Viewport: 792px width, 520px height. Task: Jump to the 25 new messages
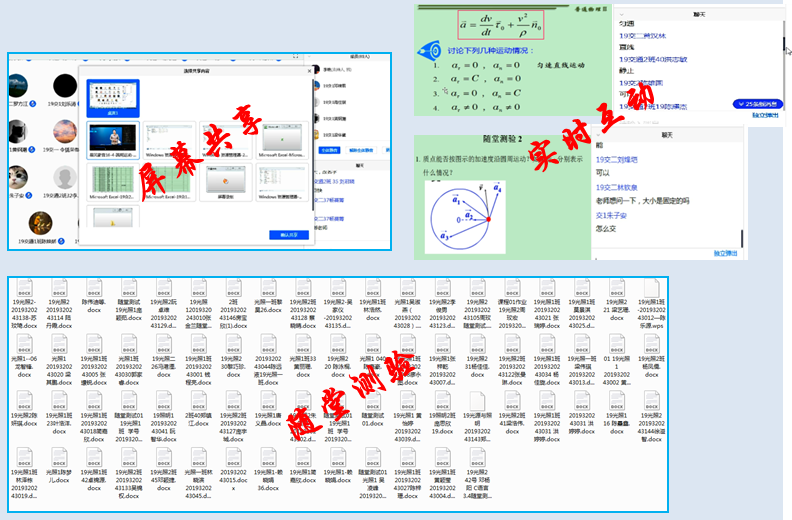pyautogui.click(x=759, y=103)
